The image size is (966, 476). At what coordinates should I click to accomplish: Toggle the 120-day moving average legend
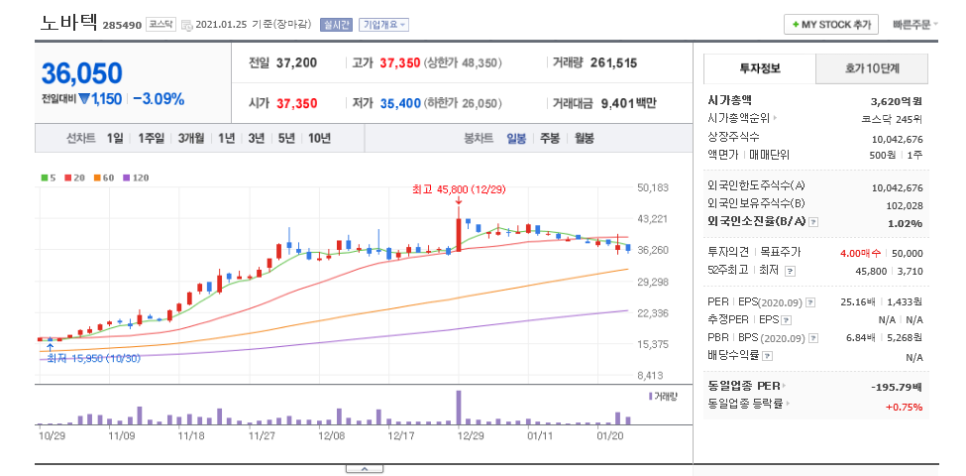pyautogui.click(x=136, y=178)
